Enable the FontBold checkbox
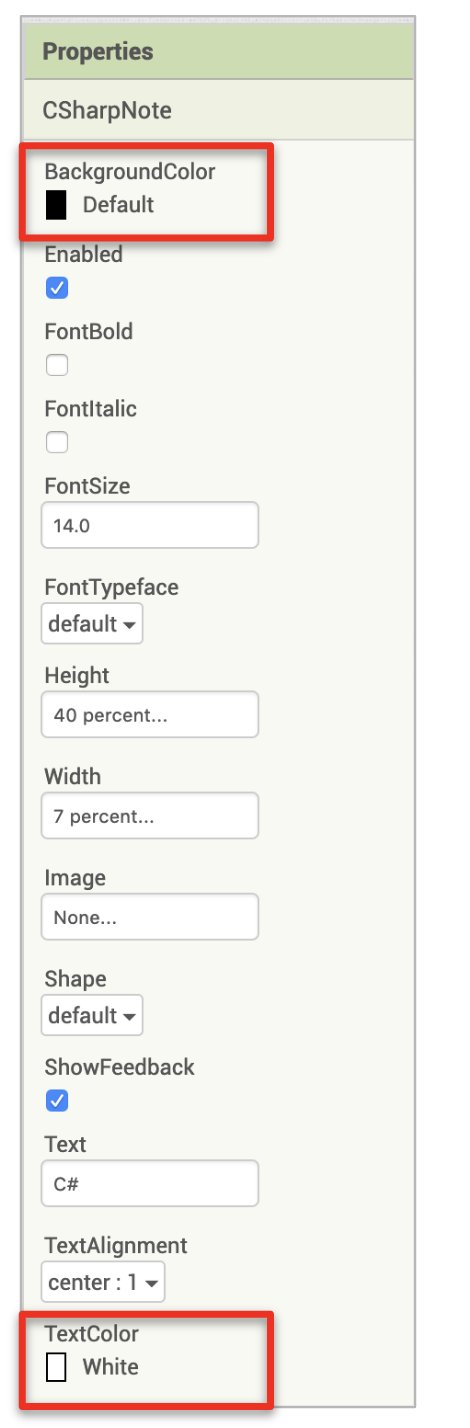 [57, 365]
